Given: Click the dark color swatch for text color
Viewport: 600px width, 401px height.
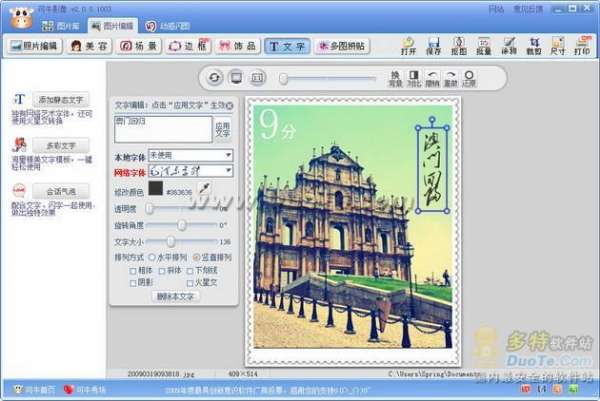Looking at the screenshot, I should point(155,188).
